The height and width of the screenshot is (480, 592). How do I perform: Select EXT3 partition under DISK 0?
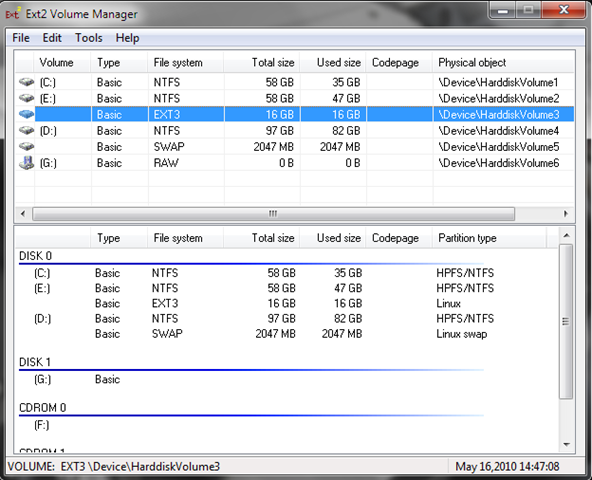pyautogui.click(x=165, y=304)
